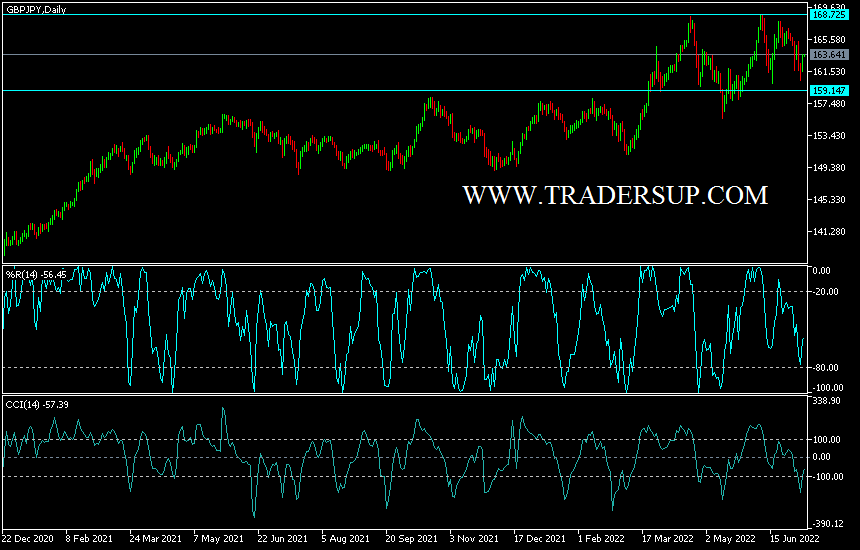Image resolution: width=860 pixels, height=550 pixels.
Task: Select the 15 Jun 2022 date label
Action: tap(794, 538)
